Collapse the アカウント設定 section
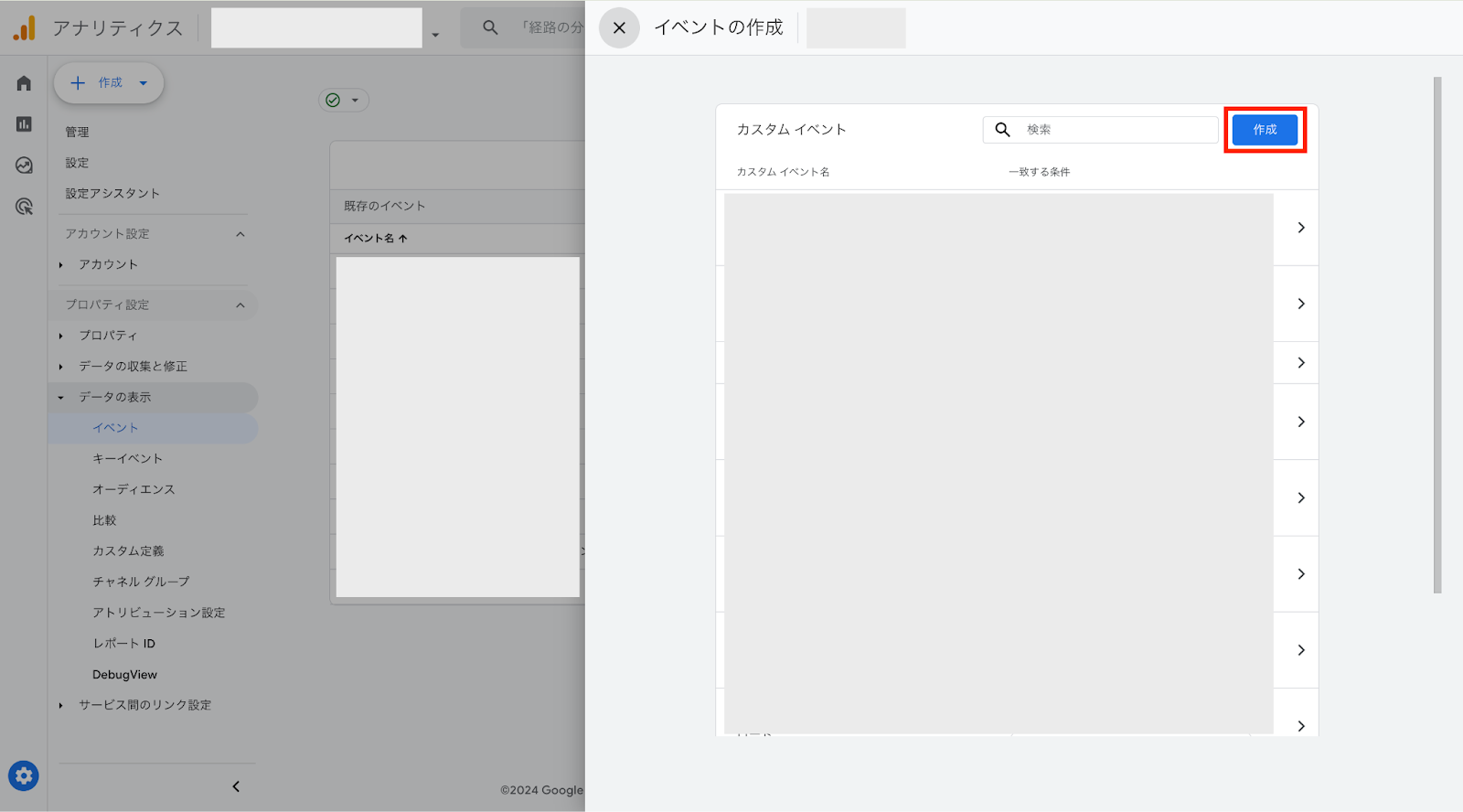The width and height of the screenshot is (1463, 812). [240, 234]
